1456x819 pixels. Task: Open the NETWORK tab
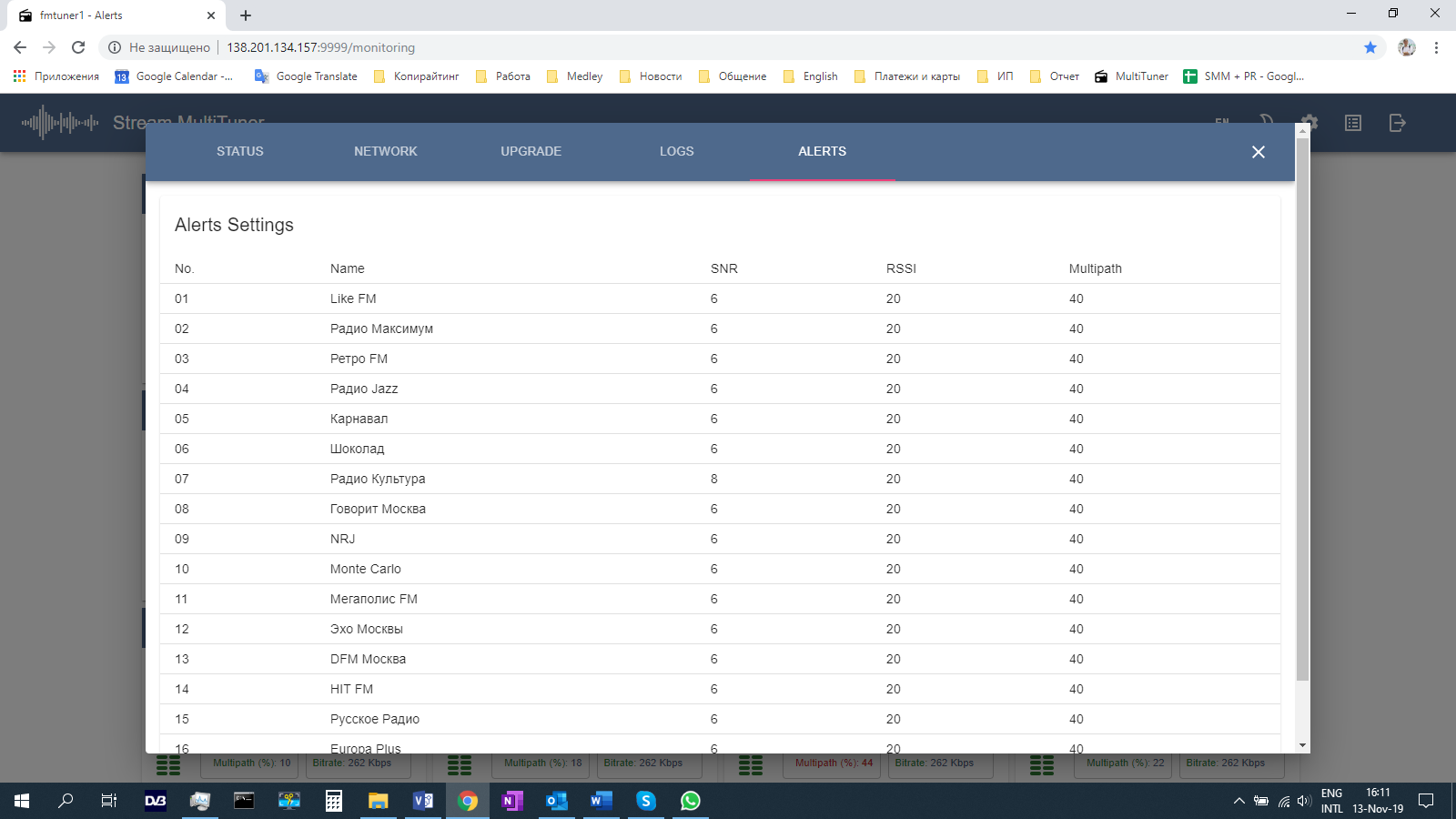tap(386, 151)
